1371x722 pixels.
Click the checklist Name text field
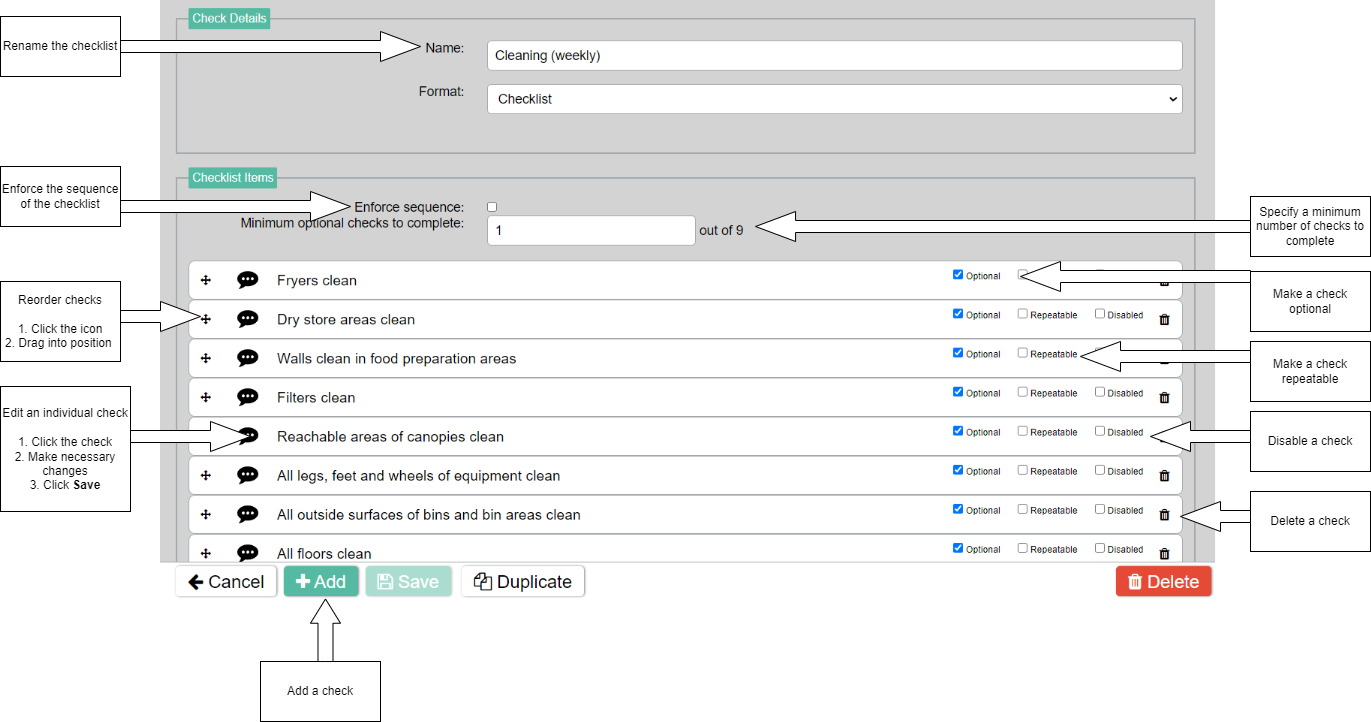(834, 56)
